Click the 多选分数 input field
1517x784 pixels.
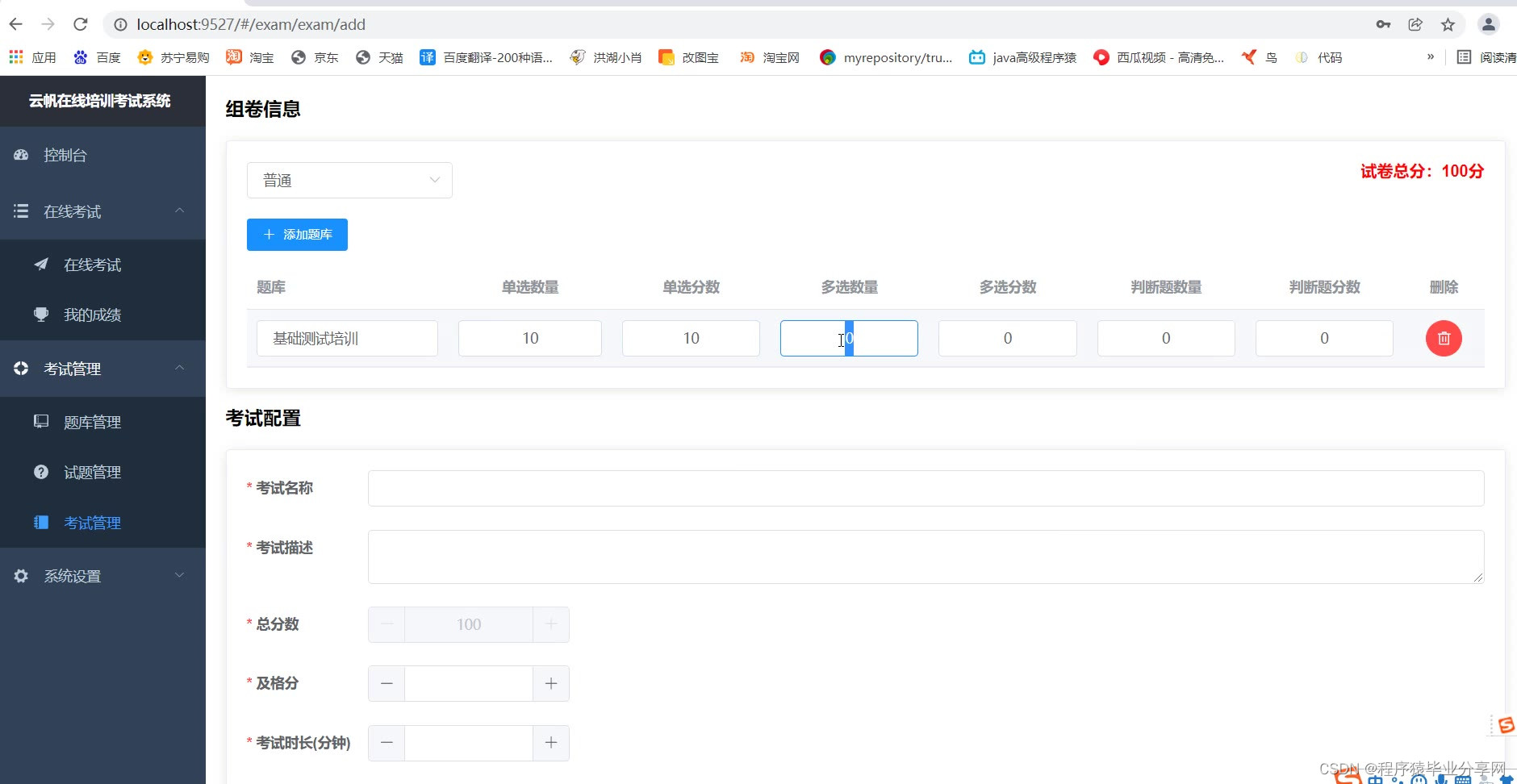coord(1007,338)
